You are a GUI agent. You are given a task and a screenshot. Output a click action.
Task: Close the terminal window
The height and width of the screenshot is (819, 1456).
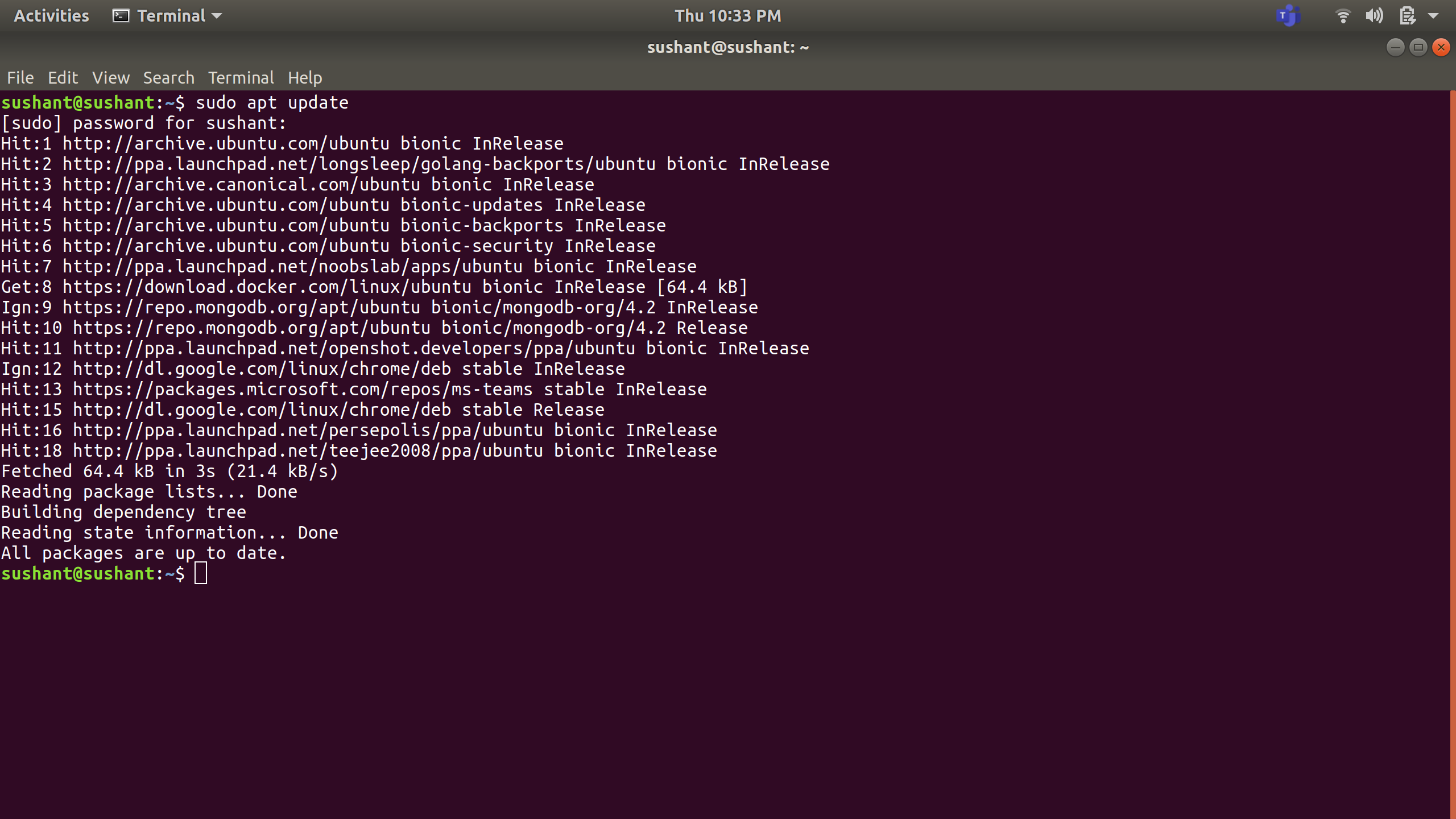(1441, 47)
